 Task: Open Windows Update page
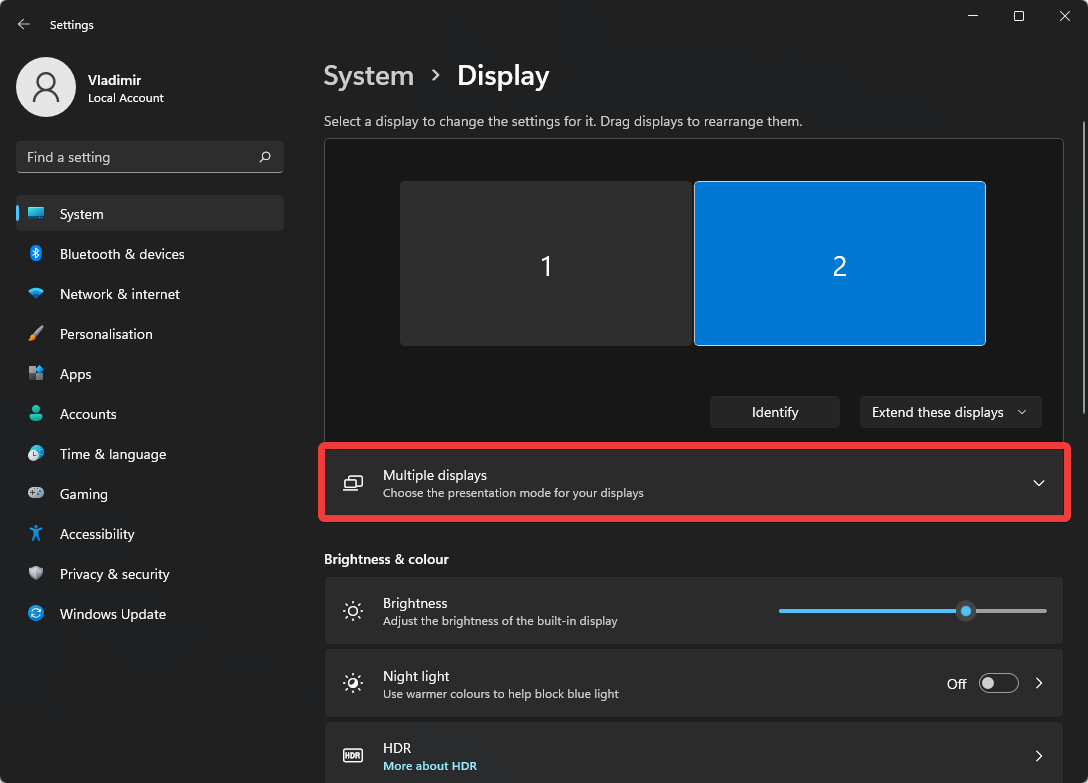click(x=150, y=614)
